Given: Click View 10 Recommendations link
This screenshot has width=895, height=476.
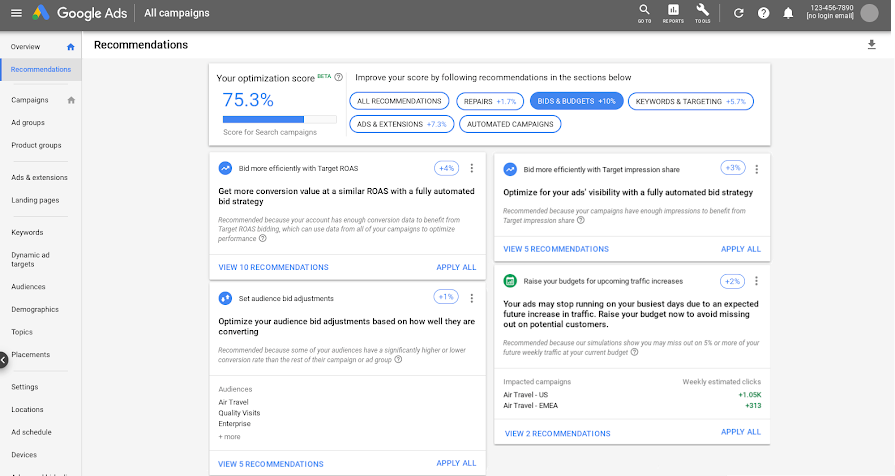Looking at the screenshot, I should click(x=273, y=267).
